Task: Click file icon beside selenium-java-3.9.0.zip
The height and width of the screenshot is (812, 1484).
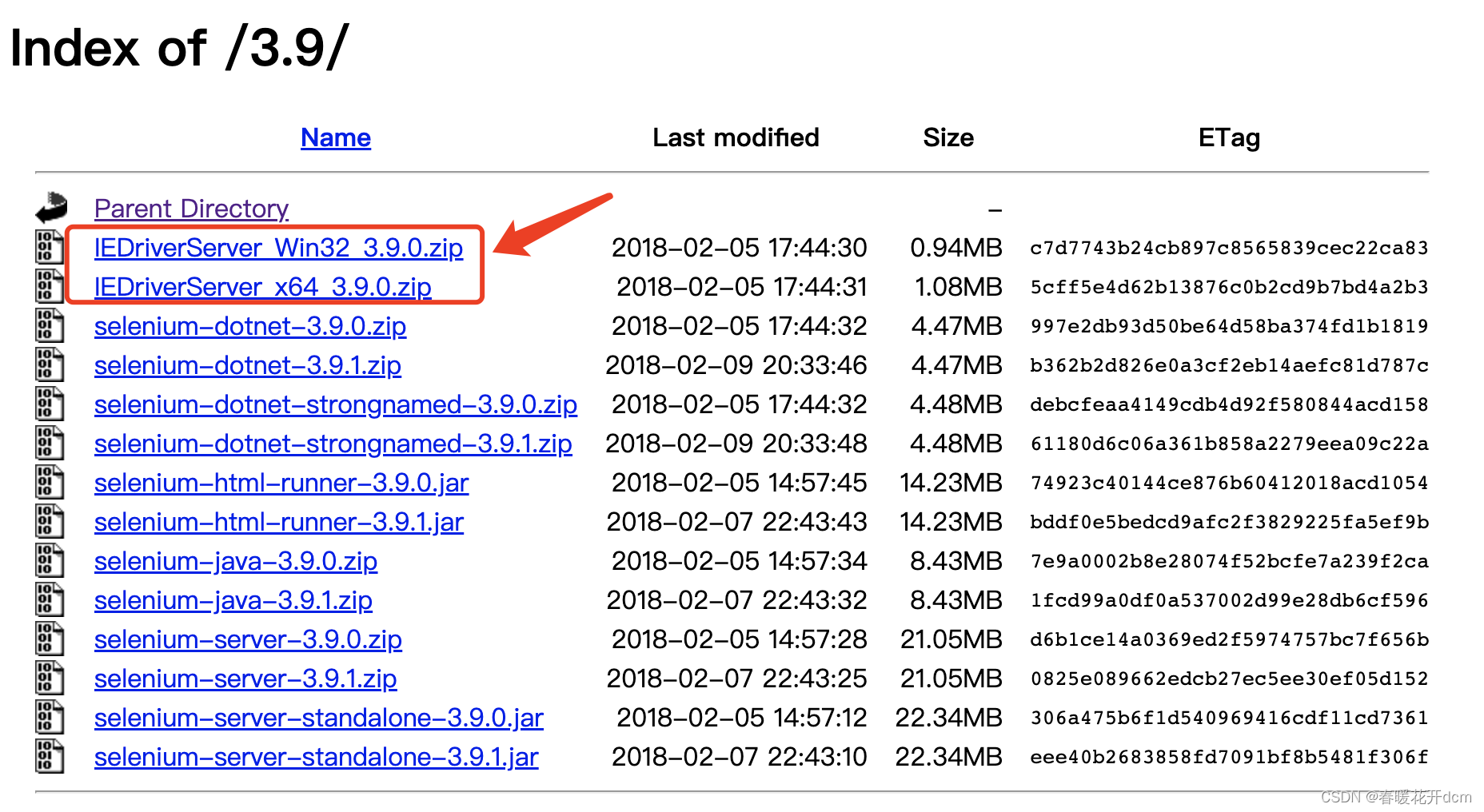Action: [x=50, y=560]
